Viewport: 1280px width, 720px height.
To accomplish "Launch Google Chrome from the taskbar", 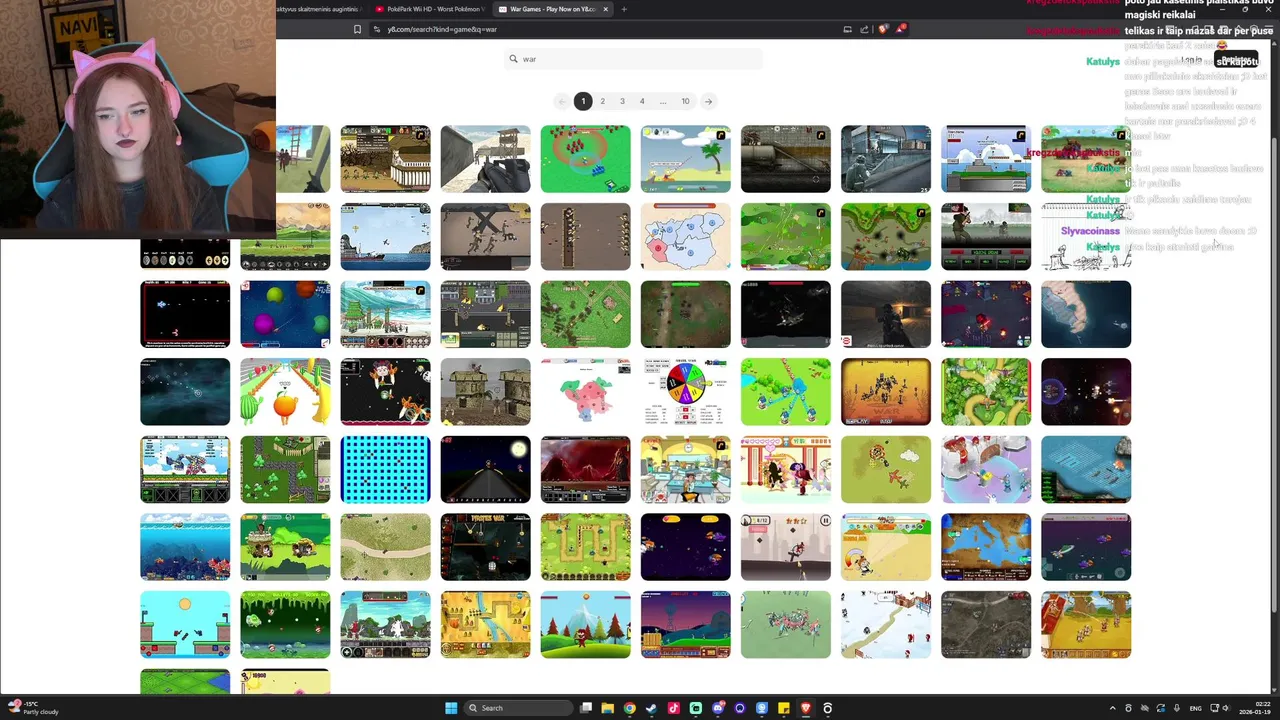I will [x=629, y=708].
